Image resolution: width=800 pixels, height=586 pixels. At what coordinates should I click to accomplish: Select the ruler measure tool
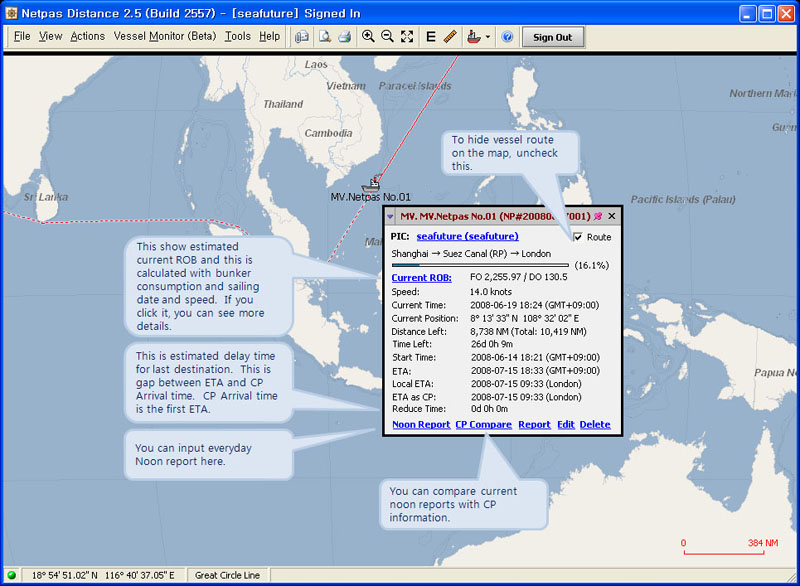pos(450,37)
